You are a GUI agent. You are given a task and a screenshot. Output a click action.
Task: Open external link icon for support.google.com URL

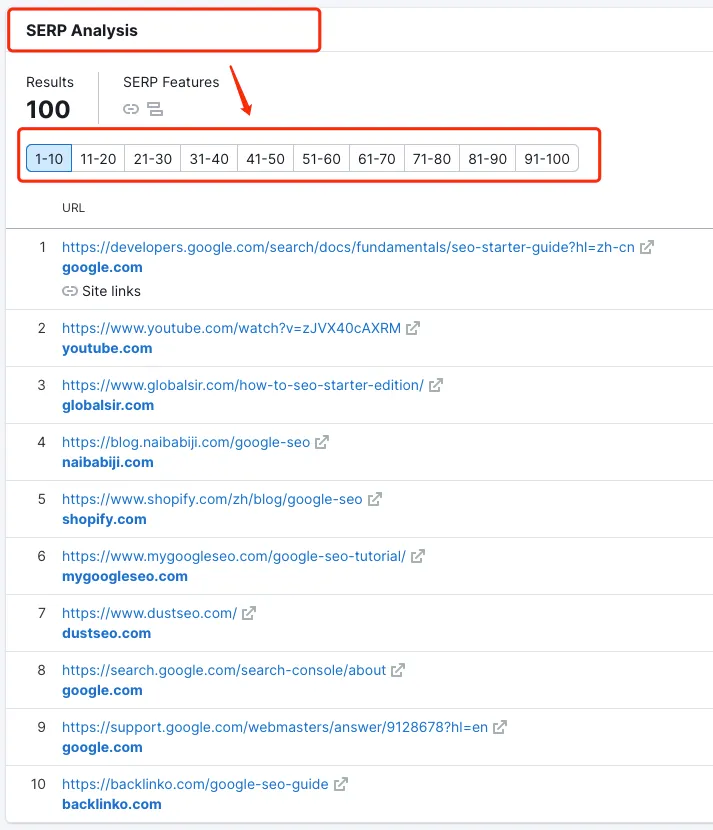500,727
